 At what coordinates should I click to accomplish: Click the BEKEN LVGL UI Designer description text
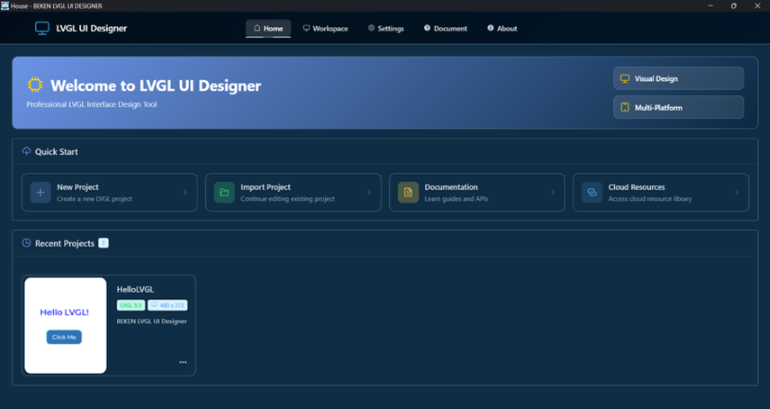tap(152, 322)
